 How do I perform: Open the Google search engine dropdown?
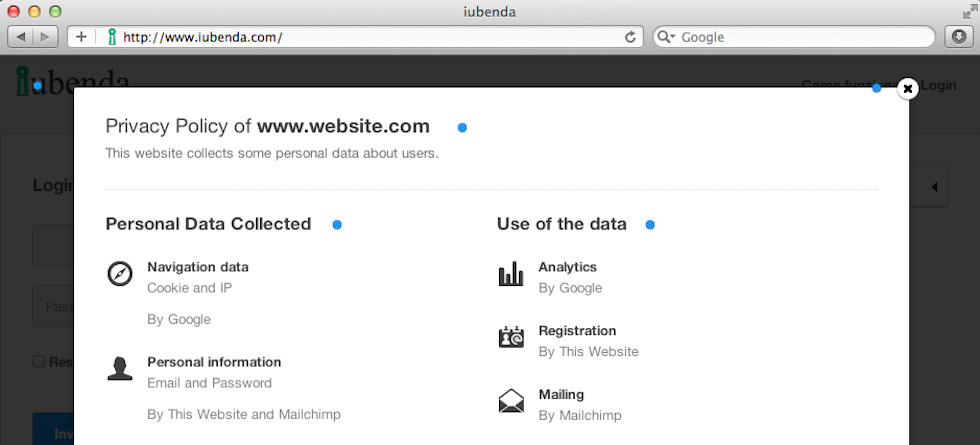coord(667,37)
